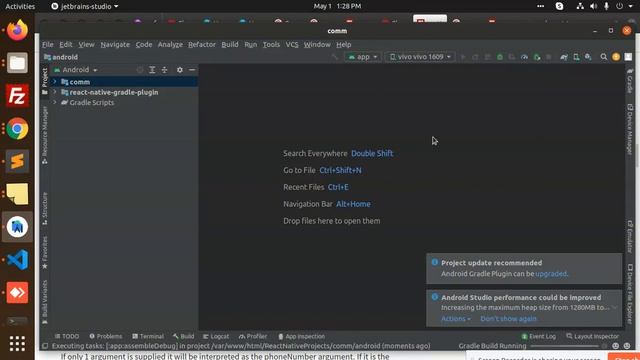640x360 pixels.
Task: Open the Actions dropdown in notification
Action: click(456, 319)
